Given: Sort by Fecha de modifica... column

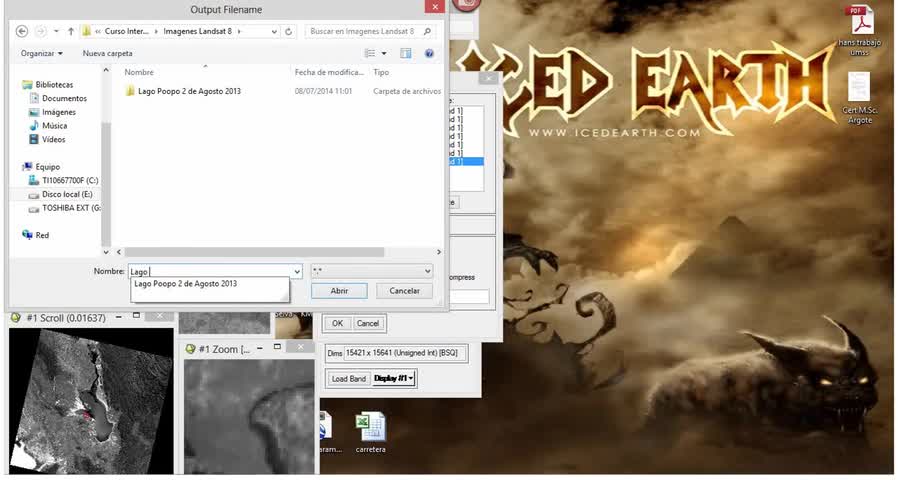Looking at the screenshot, I should [x=329, y=72].
